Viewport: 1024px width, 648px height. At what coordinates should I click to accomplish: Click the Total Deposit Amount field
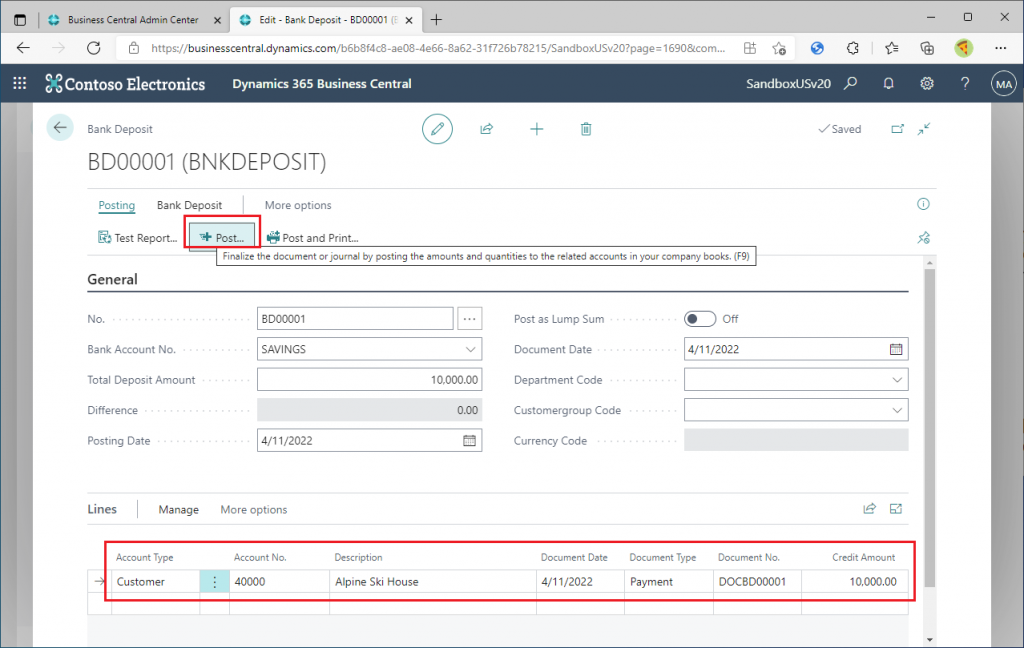(x=370, y=380)
